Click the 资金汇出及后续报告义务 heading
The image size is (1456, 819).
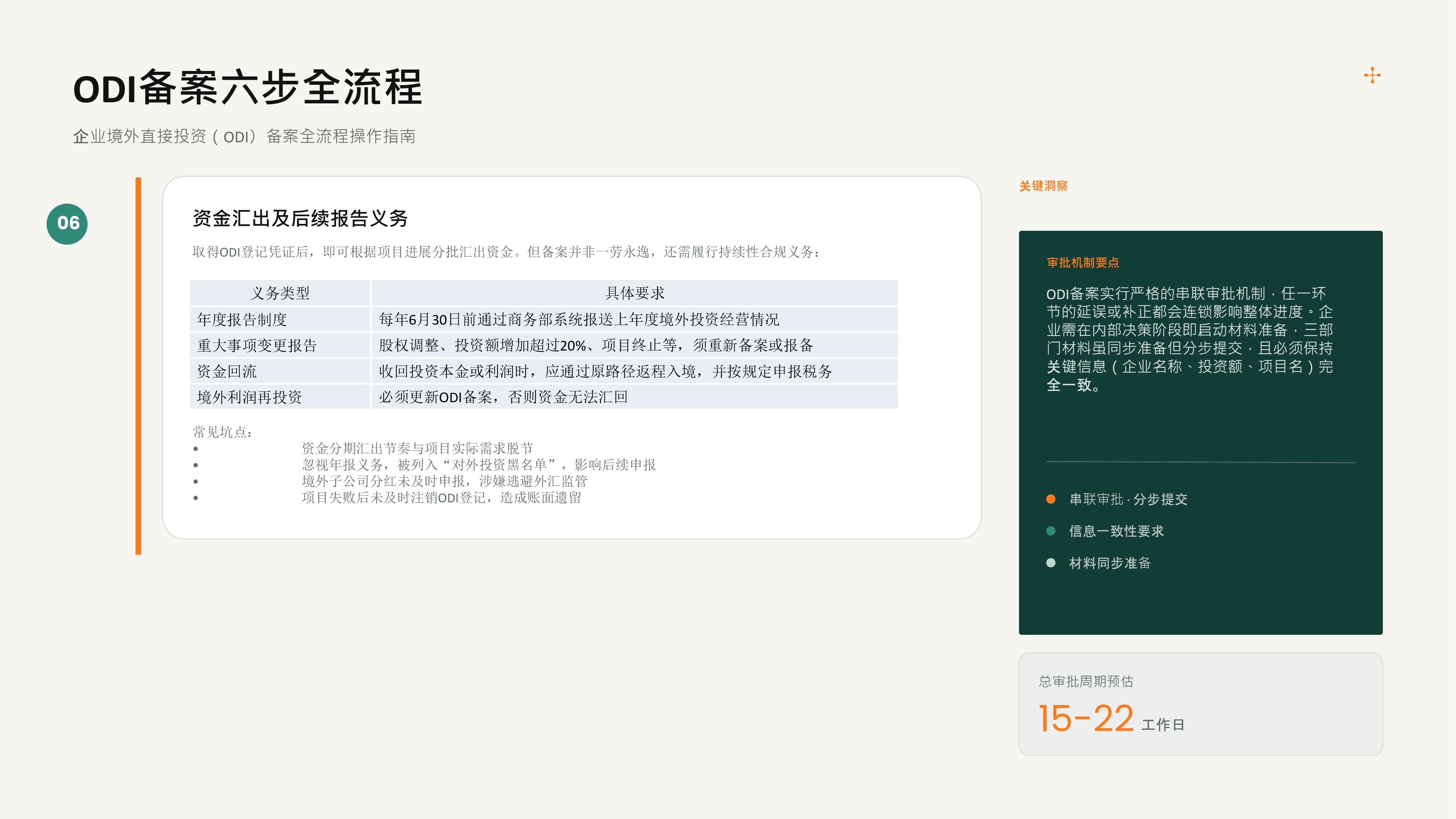(x=300, y=218)
